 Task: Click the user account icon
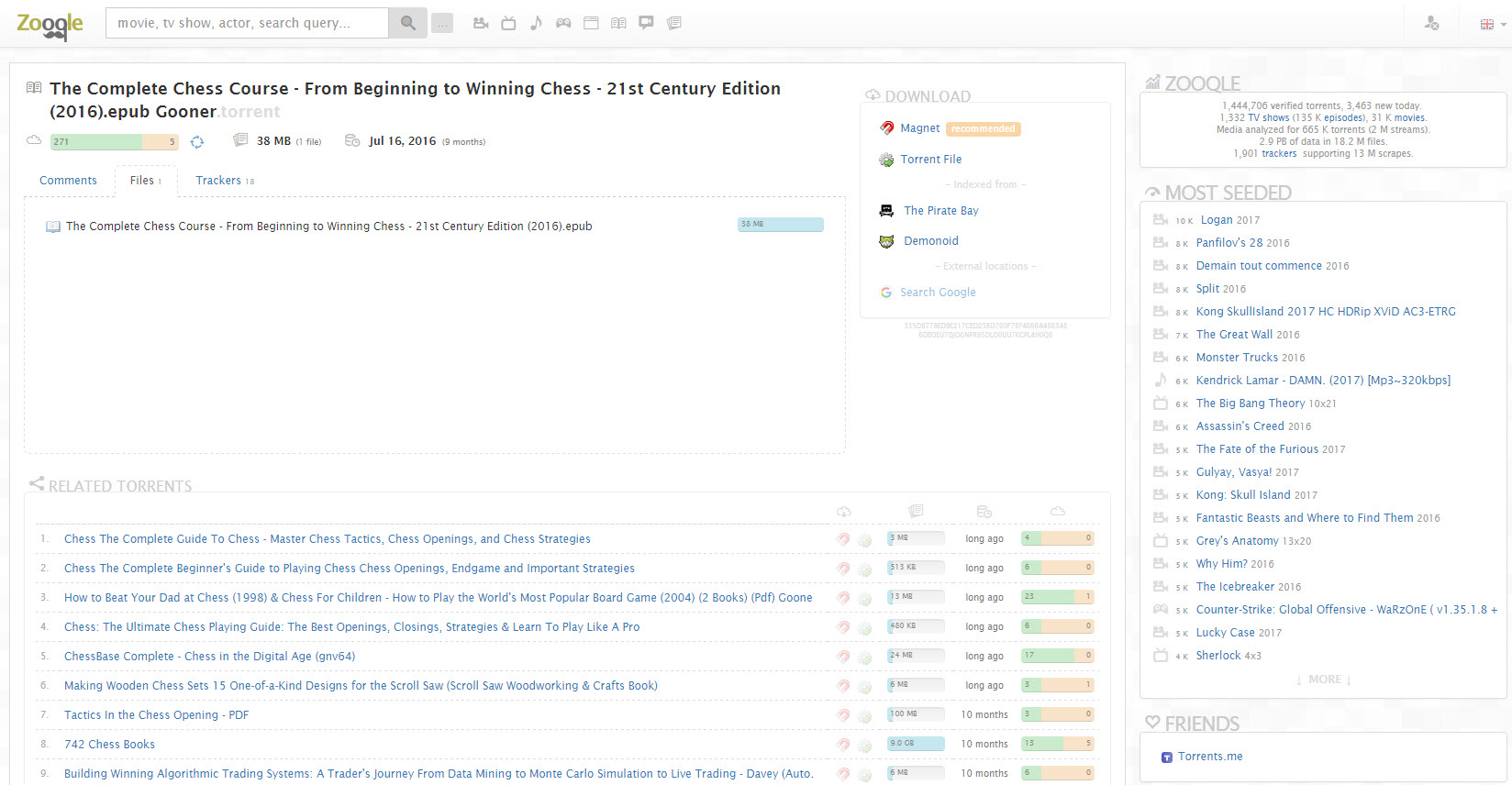[1431, 23]
